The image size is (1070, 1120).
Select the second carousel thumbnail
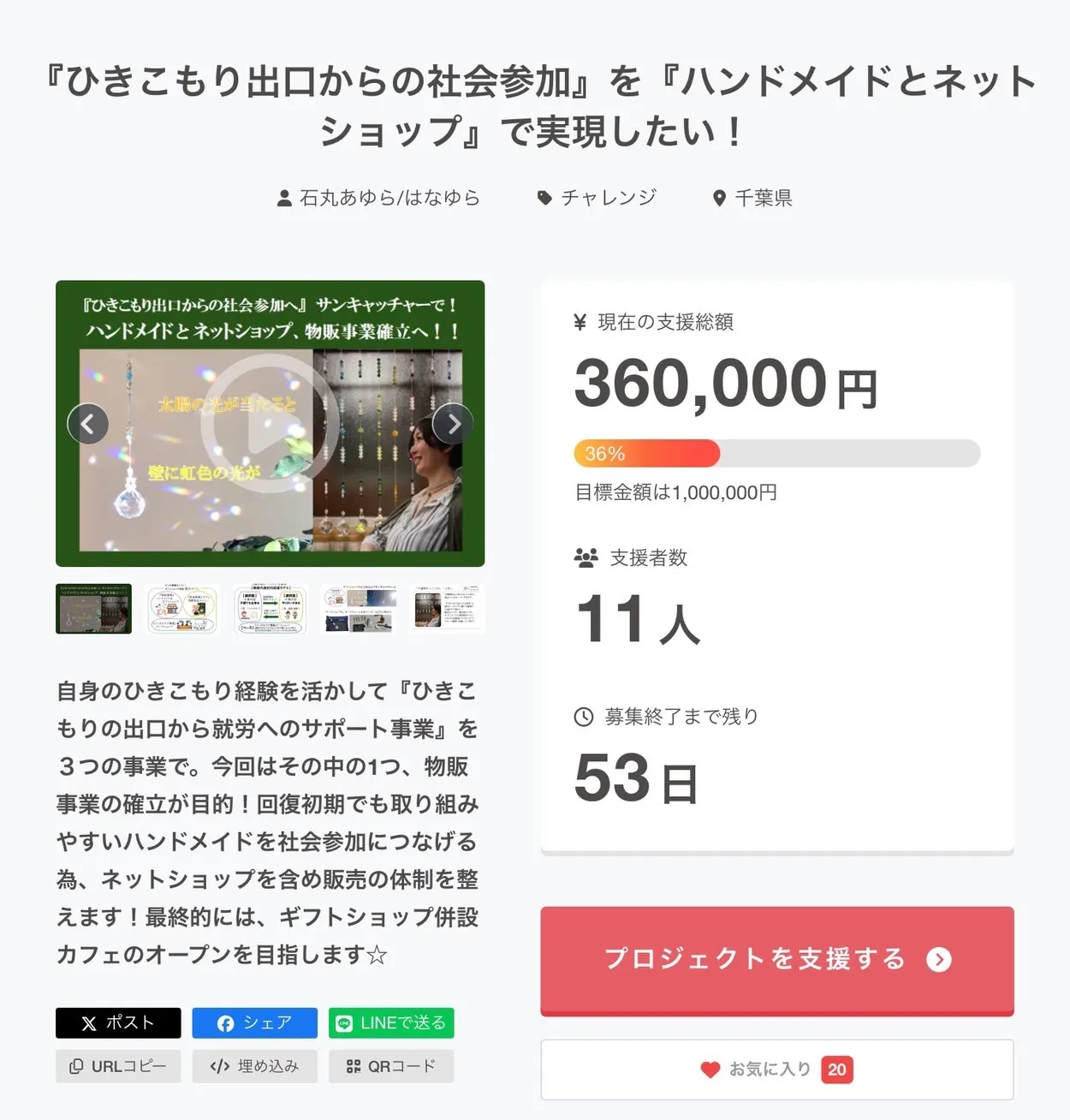click(x=181, y=609)
